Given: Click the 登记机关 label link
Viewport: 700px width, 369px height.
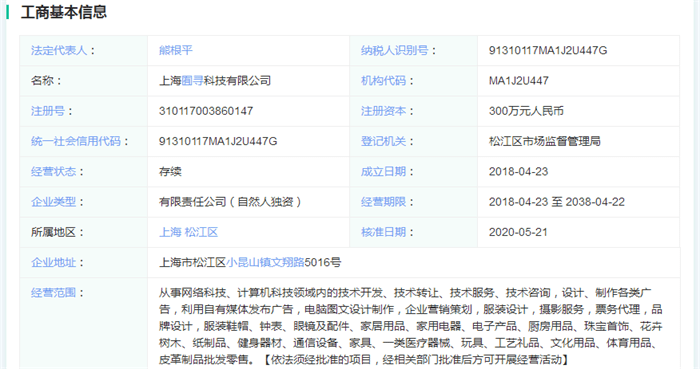Looking at the screenshot, I should [383, 141].
